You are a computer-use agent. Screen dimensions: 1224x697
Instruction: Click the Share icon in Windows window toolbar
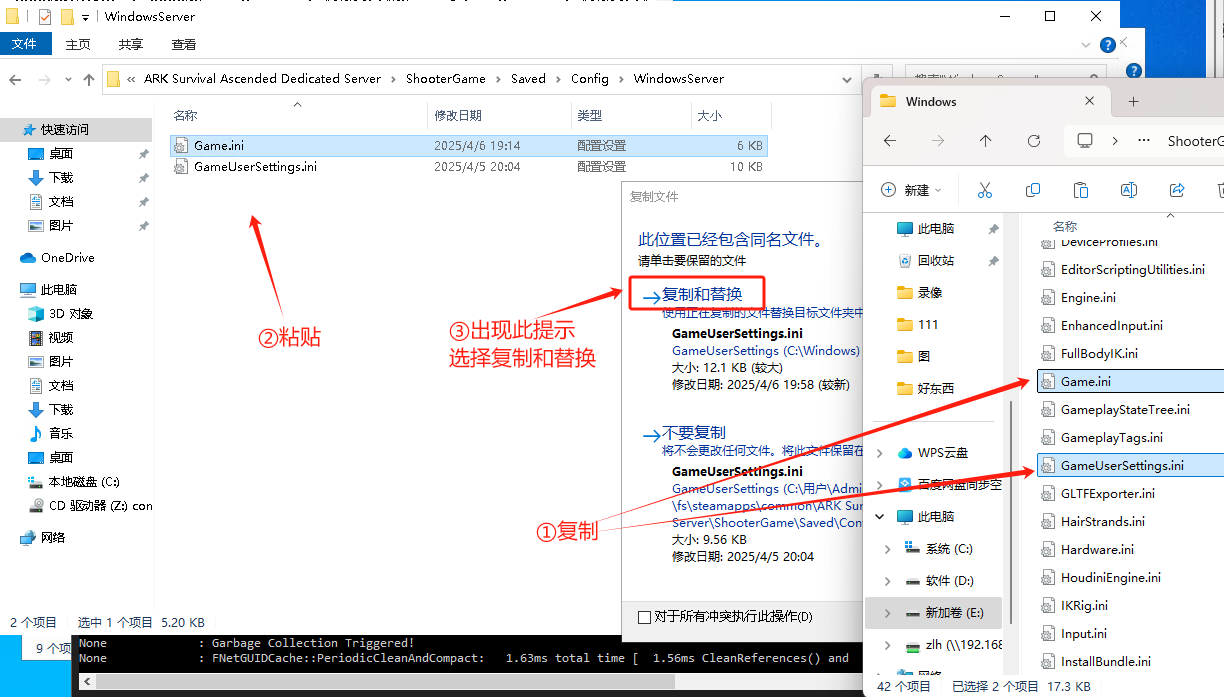click(x=1177, y=190)
